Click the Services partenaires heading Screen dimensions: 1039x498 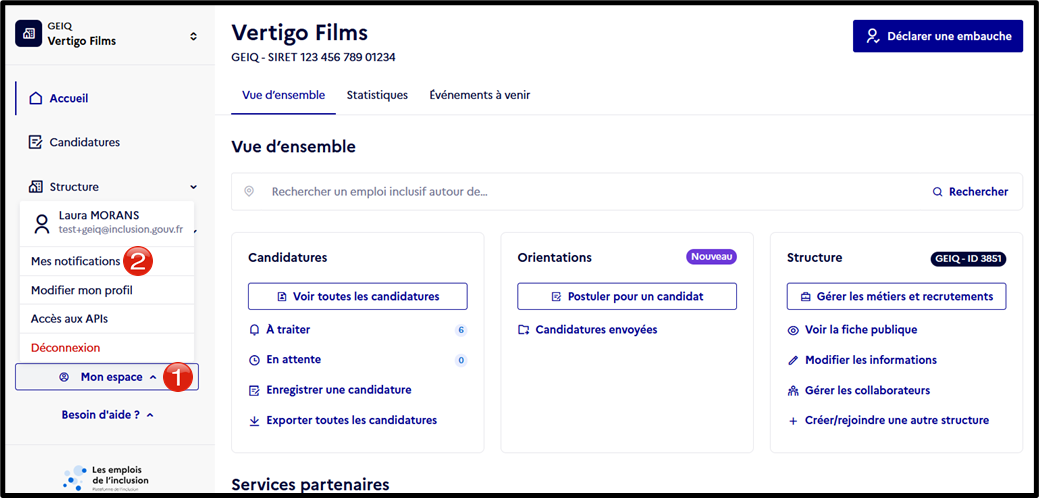(310, 485)
